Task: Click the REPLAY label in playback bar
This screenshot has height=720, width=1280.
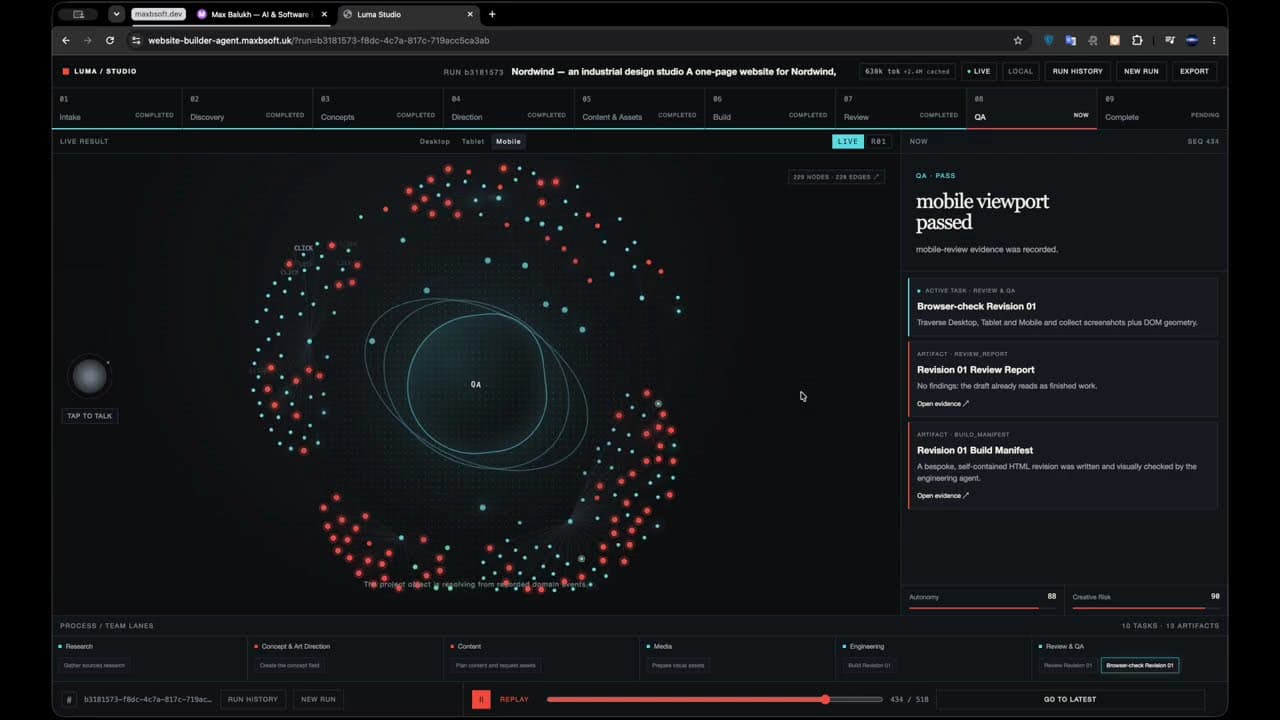Action: (514, 699)
